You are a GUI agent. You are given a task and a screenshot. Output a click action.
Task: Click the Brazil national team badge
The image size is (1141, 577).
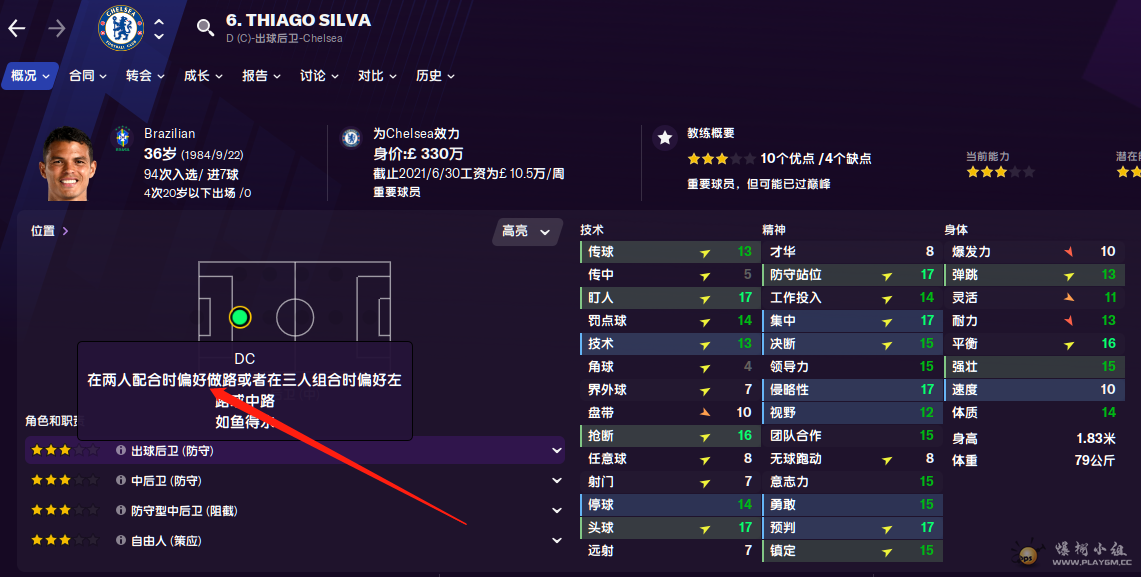(x=122, y=138)
